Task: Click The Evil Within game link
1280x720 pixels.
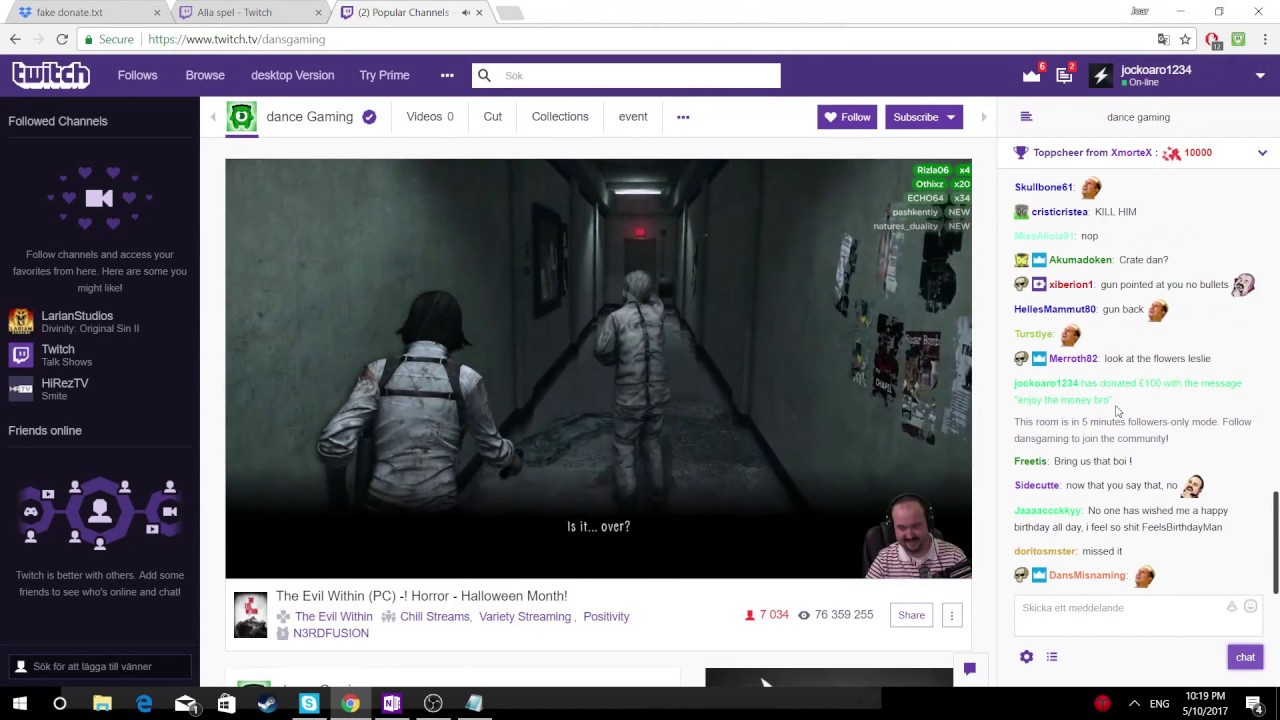Action: tap(333, 616)
